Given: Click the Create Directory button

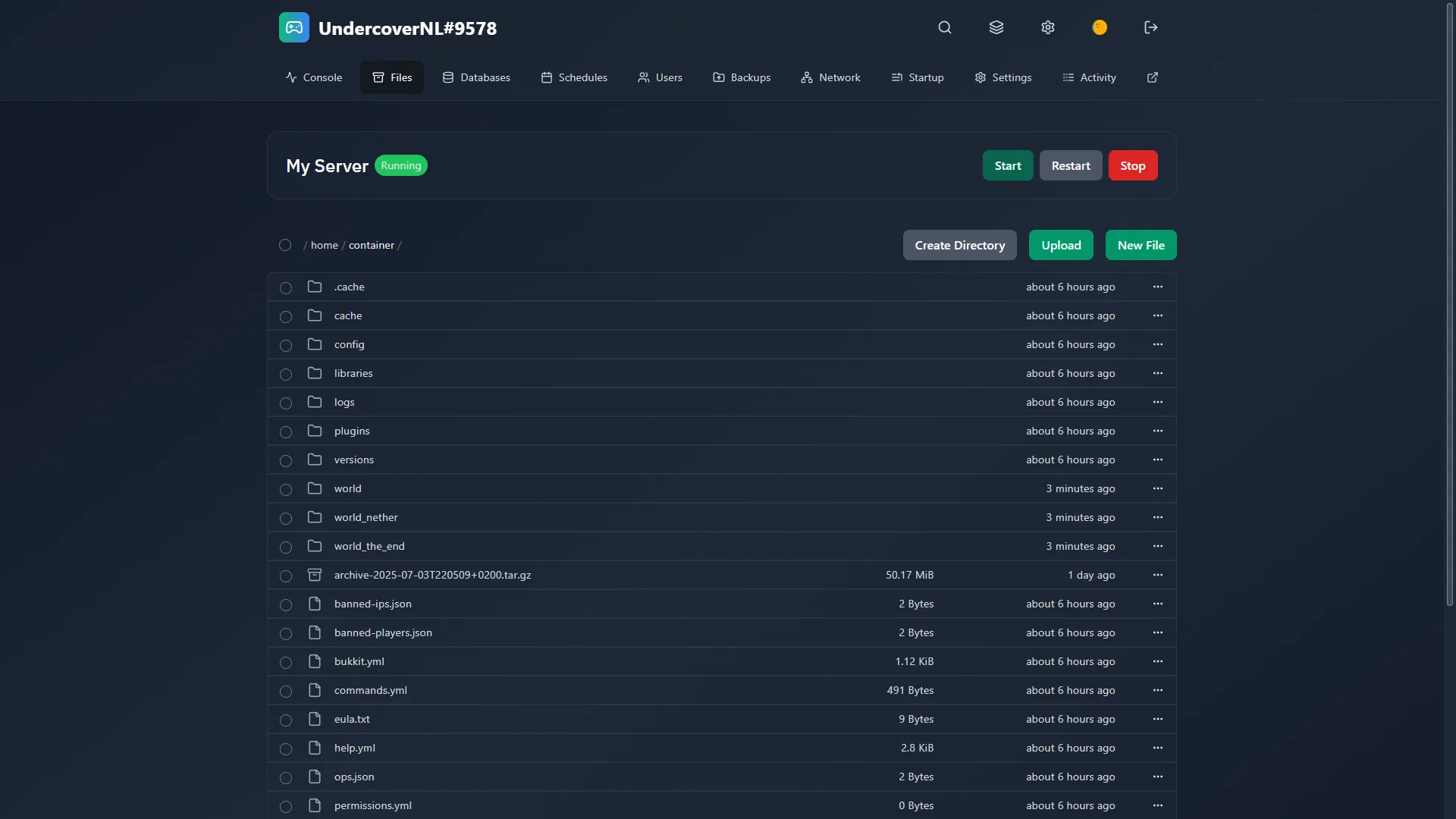Looking at the screenshot, I should (x=959, y=245).
